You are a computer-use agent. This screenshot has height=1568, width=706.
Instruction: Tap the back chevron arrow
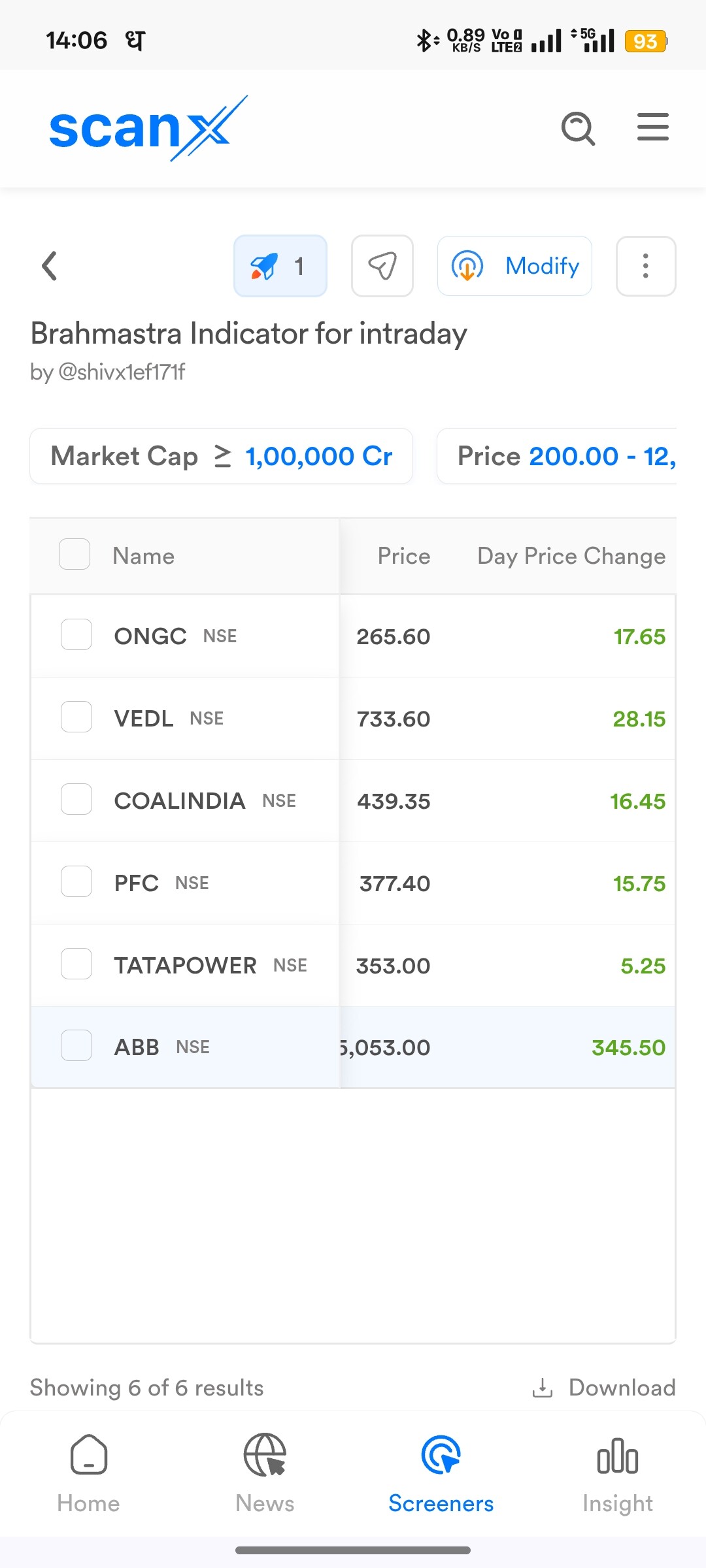click(50, 266)
